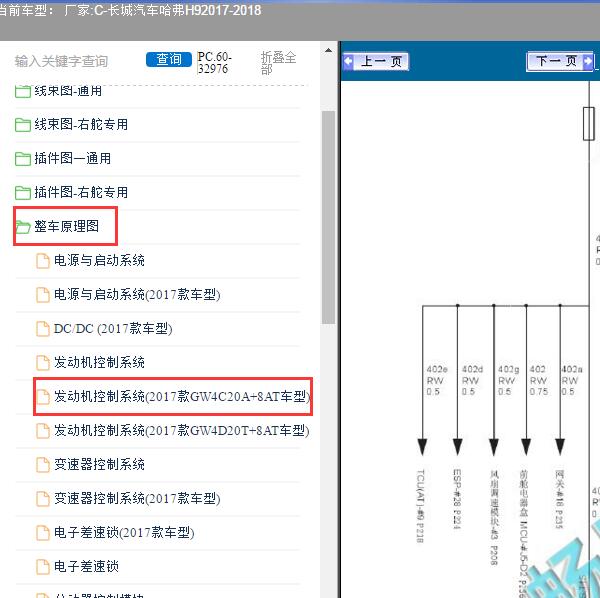Image resolution: width=600 pixels, height=598 pixels.
Task: Open 发动机控制系统(2017款GW4D20T+8AT车型)
Action: click(x=182, y=430)
